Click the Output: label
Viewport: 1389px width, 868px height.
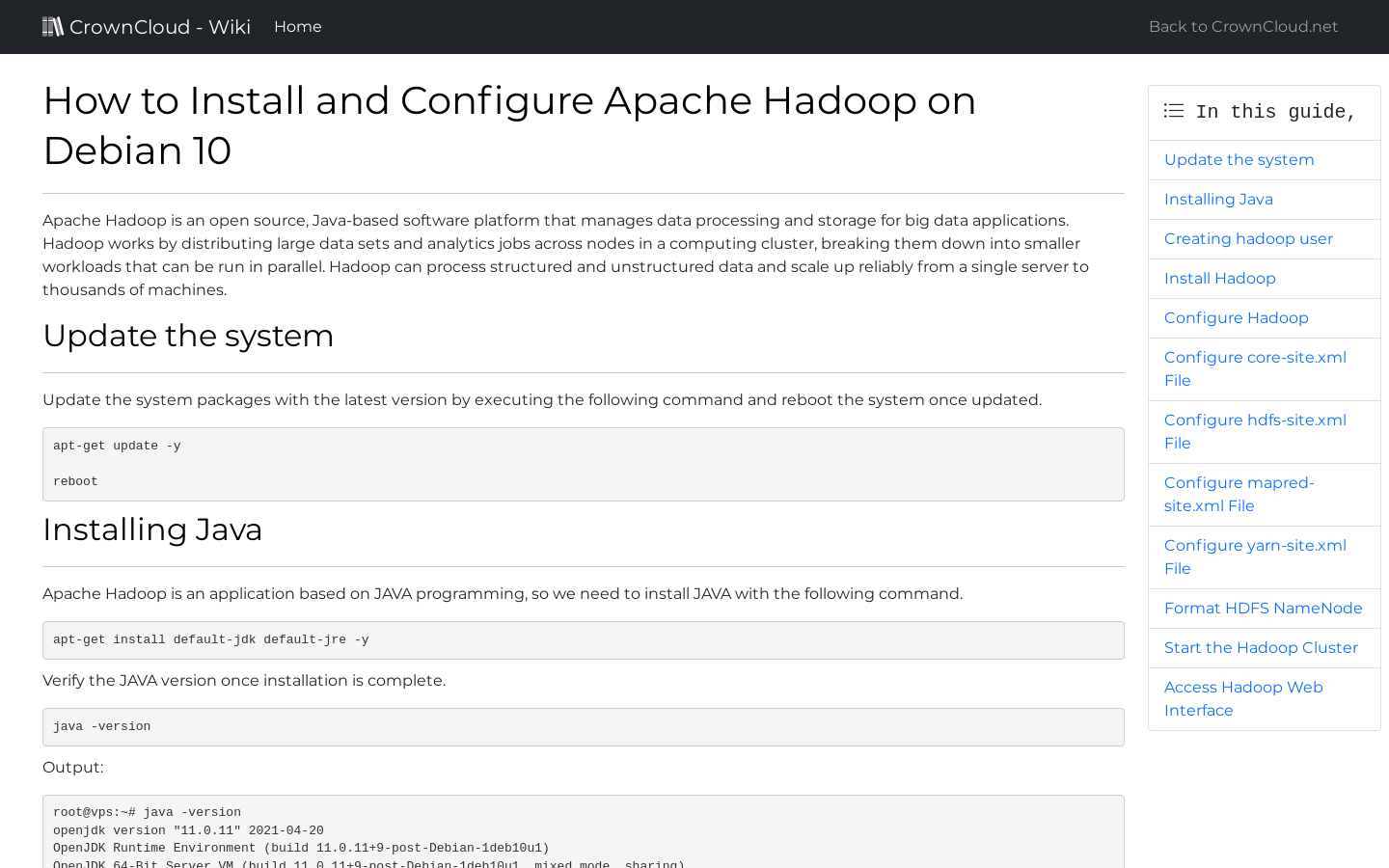coord(73,768)
